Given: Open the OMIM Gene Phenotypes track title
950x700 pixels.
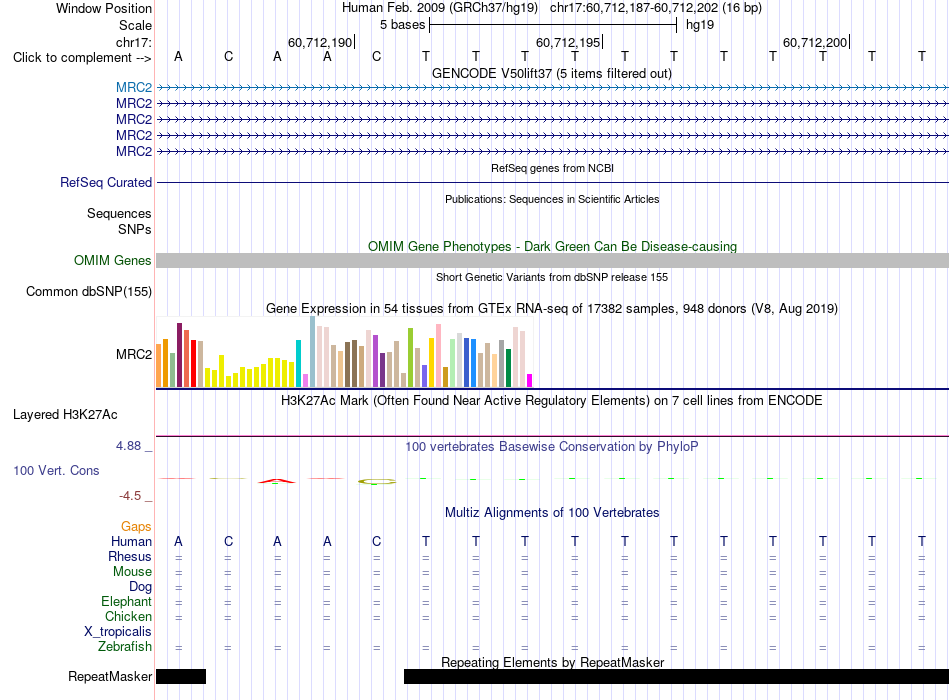Looking at the screenshot, I should click(552, 246).
